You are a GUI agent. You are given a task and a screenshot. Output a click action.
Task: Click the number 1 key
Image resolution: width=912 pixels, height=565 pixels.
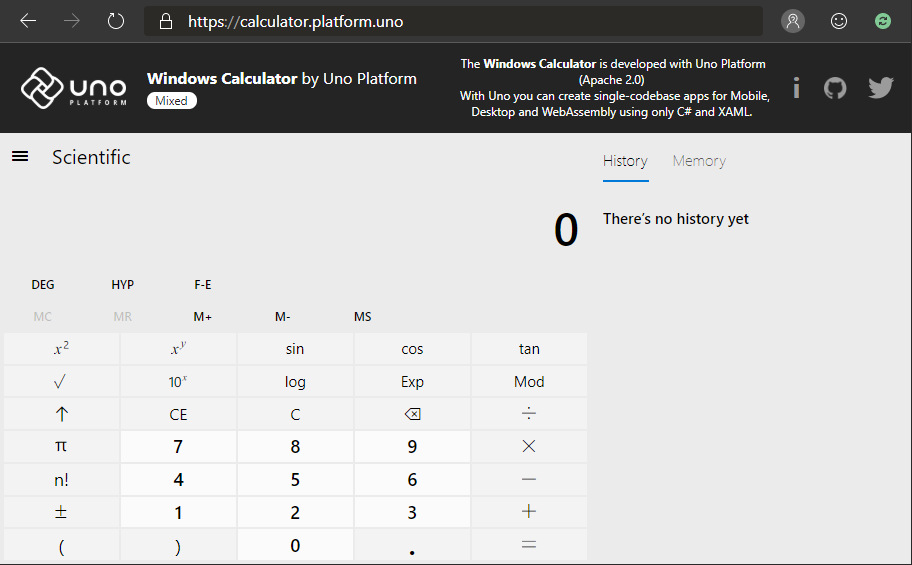[x=178, y=512]
